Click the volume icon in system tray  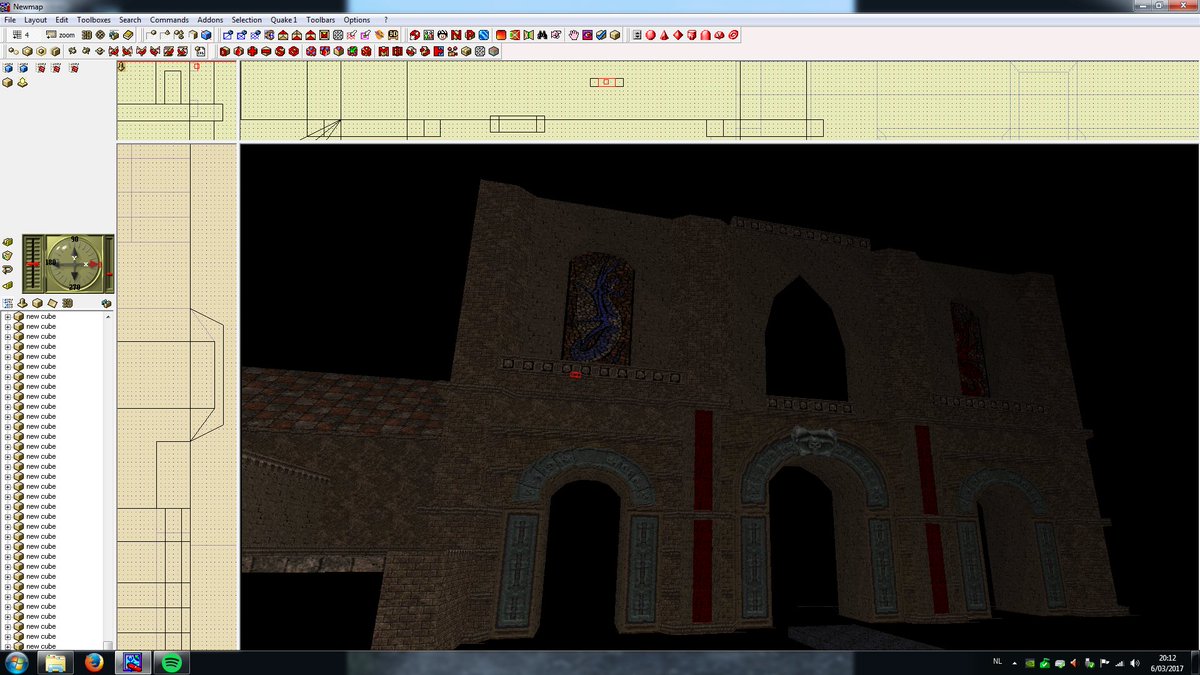pos(1134,663)
